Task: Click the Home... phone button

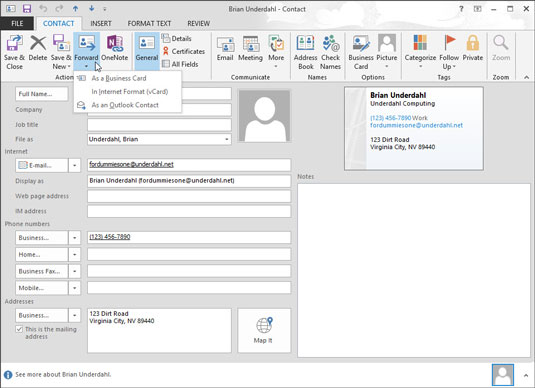Action: (x=42, y=255)
